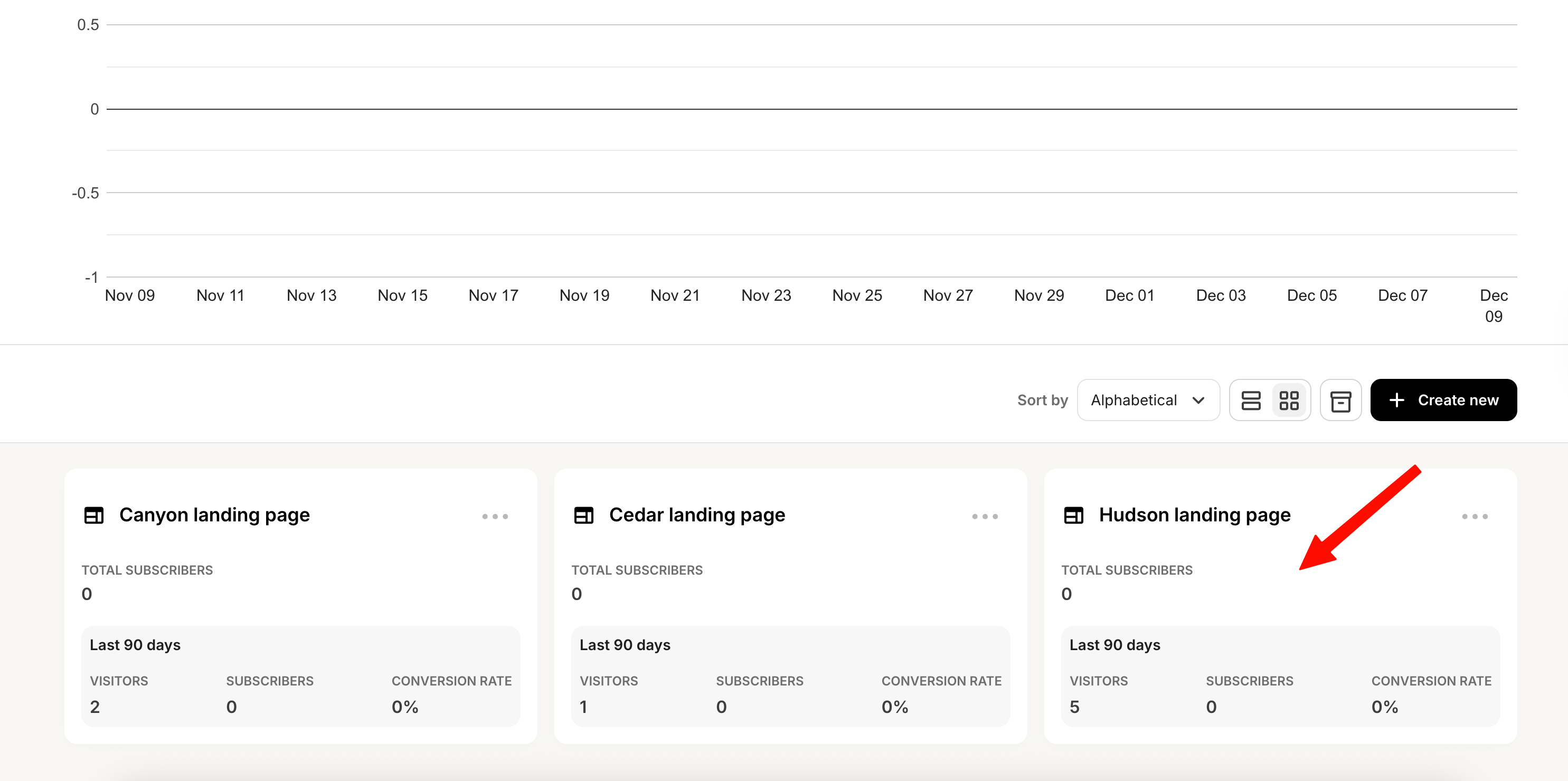1568x781 pixels.
Task: Open Canyon landing page options menu
Action: (495, 517)
